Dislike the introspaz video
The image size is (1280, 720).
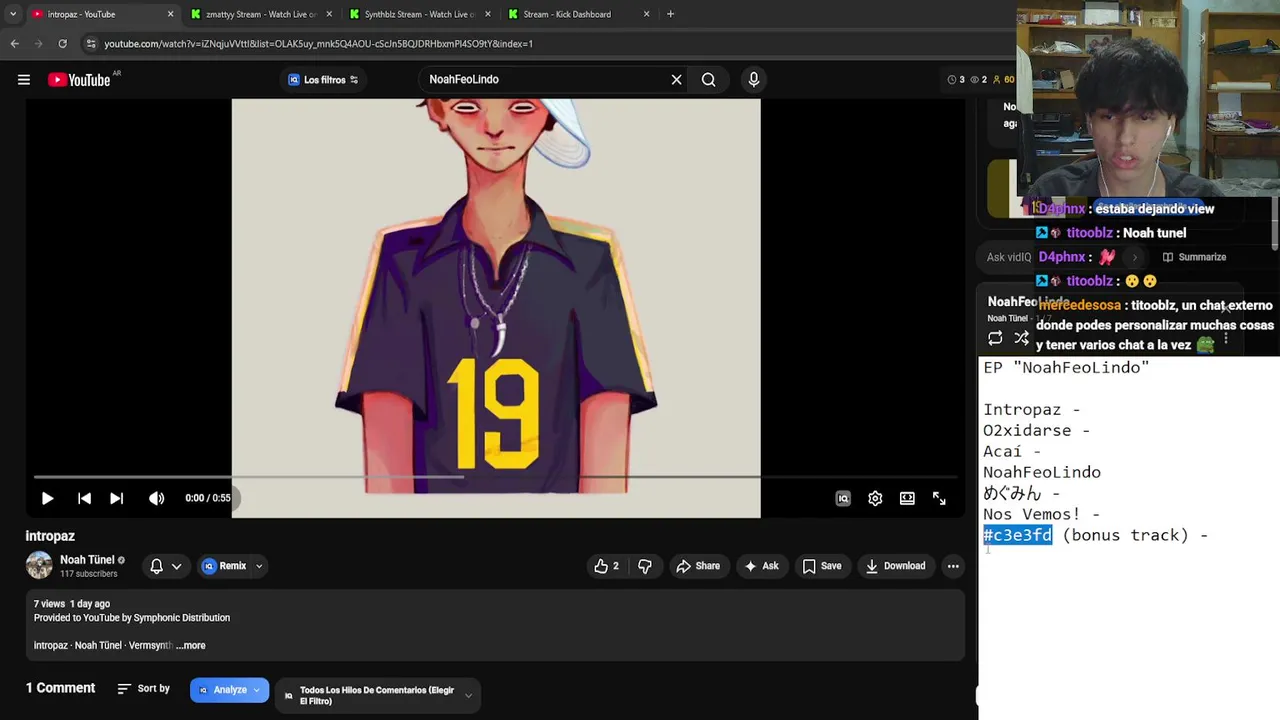pyautogui.click(x=645, y=566)
